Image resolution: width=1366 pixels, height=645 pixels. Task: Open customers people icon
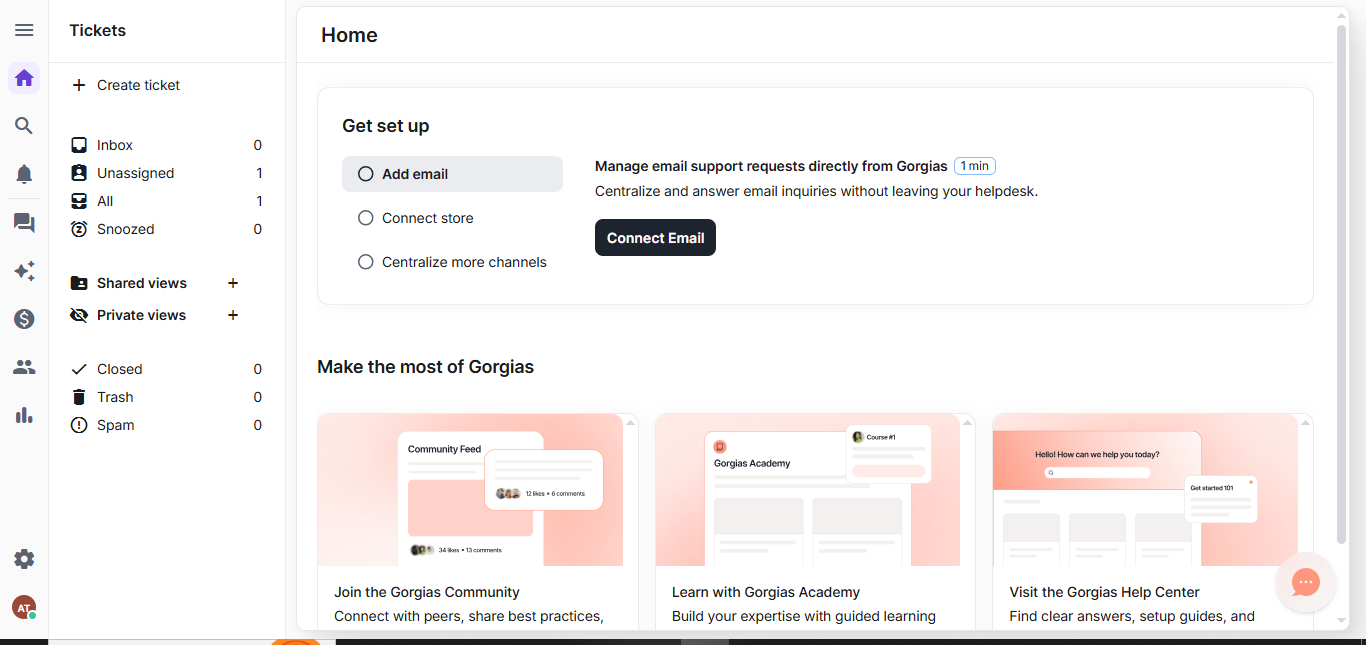24,367
